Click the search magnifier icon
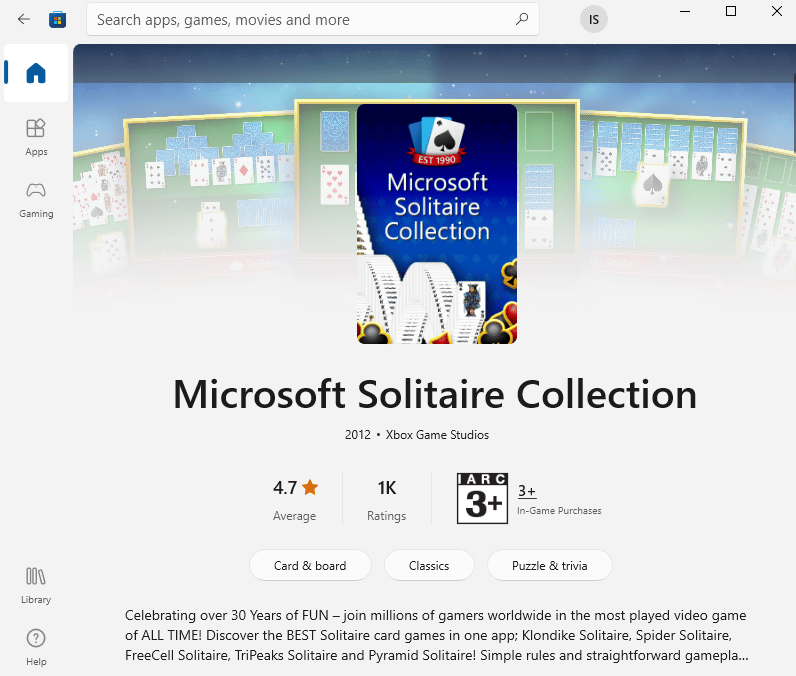 pos(521,19)
